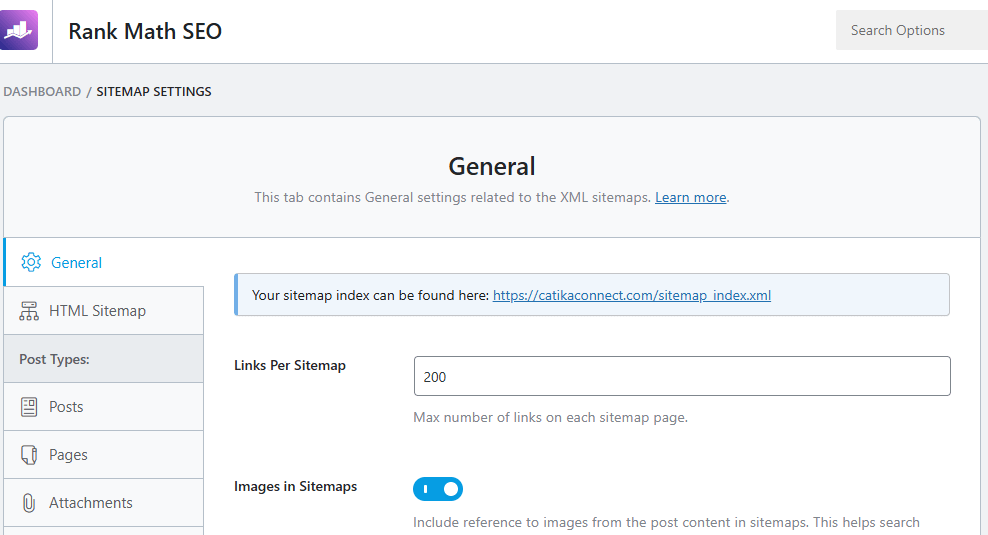Screen dimensions: 988x535
Task: Go to the Attachments sitemap tab
Action: click(x=90, y=503)
